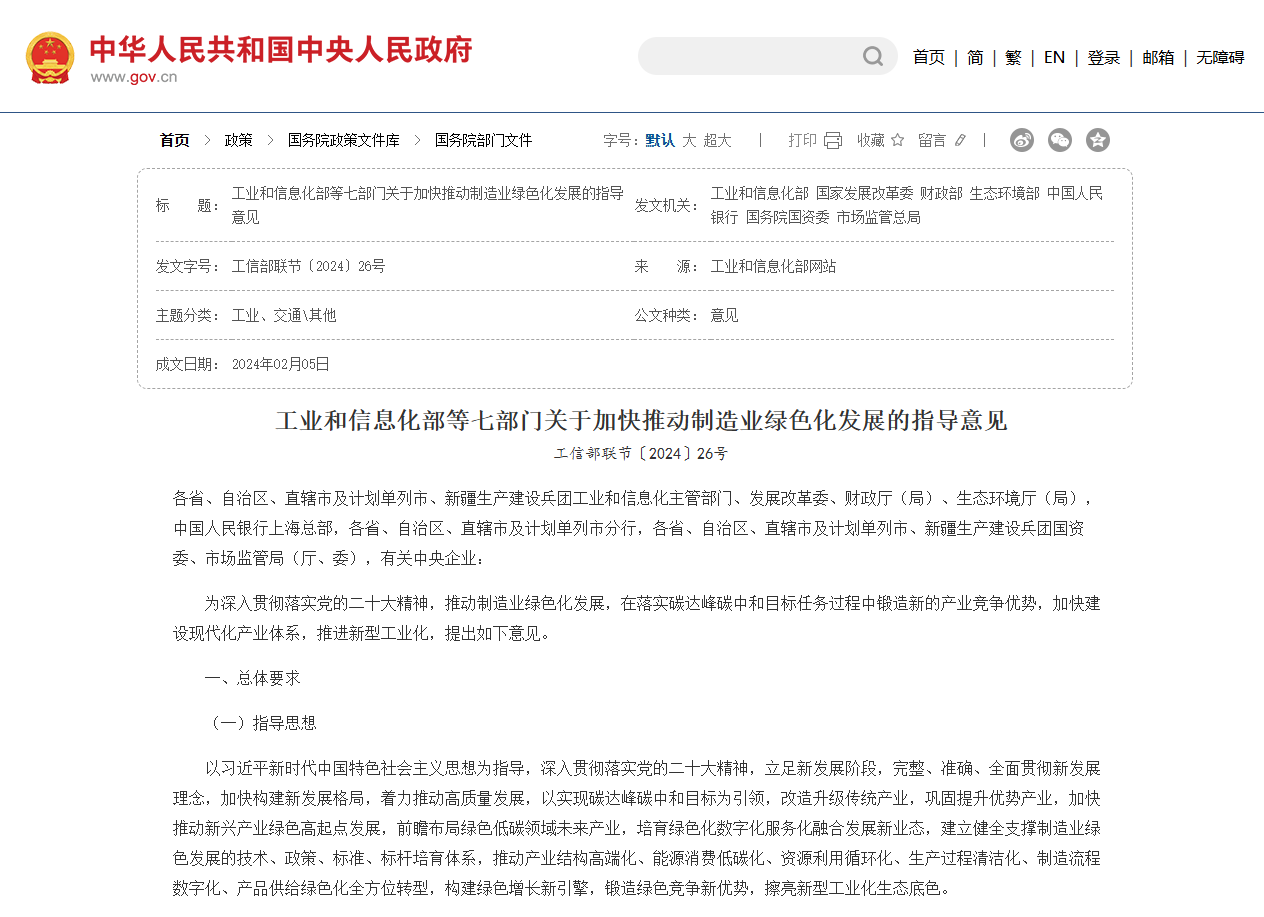
Task: Click the site title 中华人民共和国中央人民政府
Action: [281, 49]
